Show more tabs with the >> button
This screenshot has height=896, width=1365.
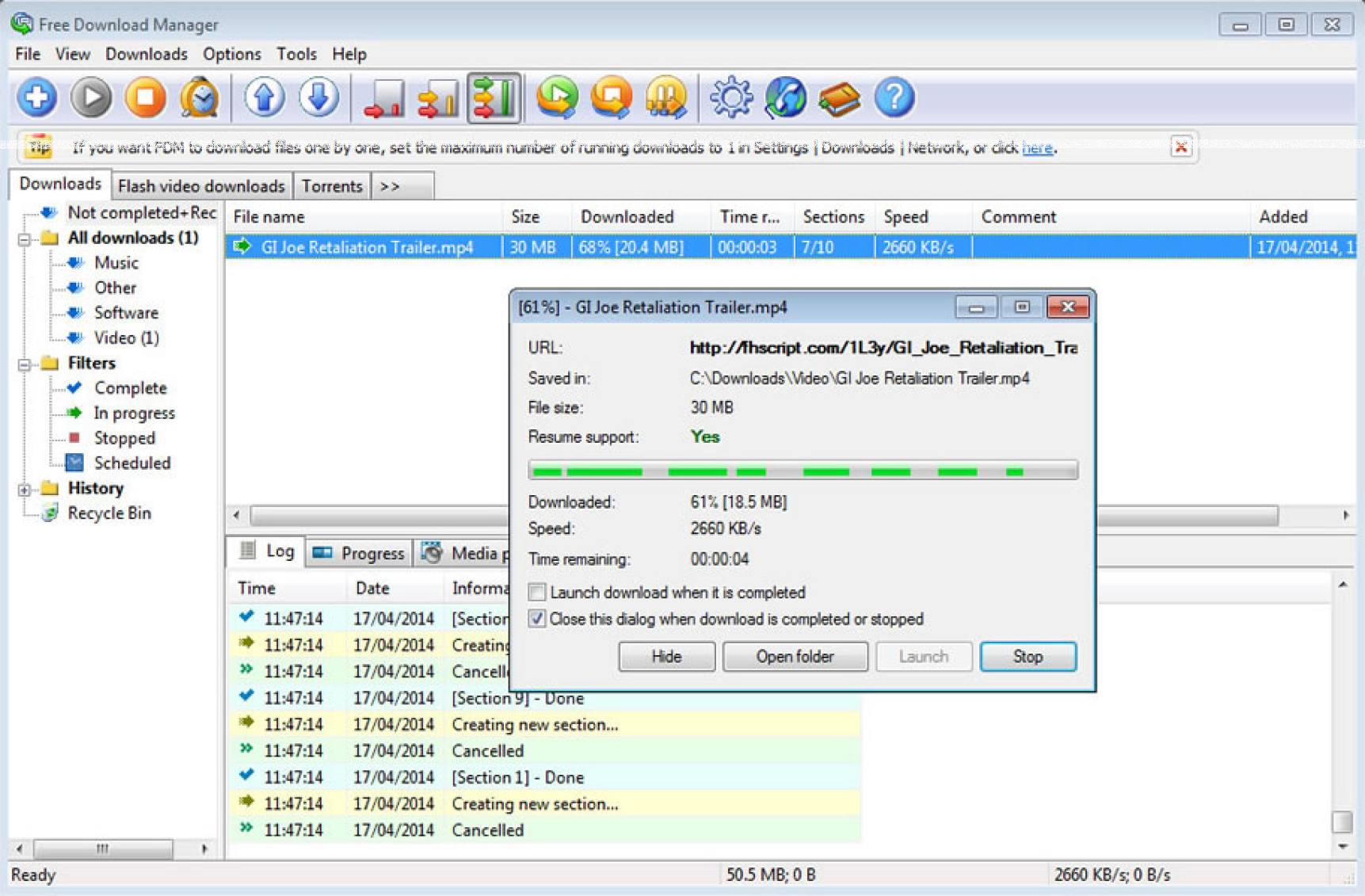[x=390, y=186]
